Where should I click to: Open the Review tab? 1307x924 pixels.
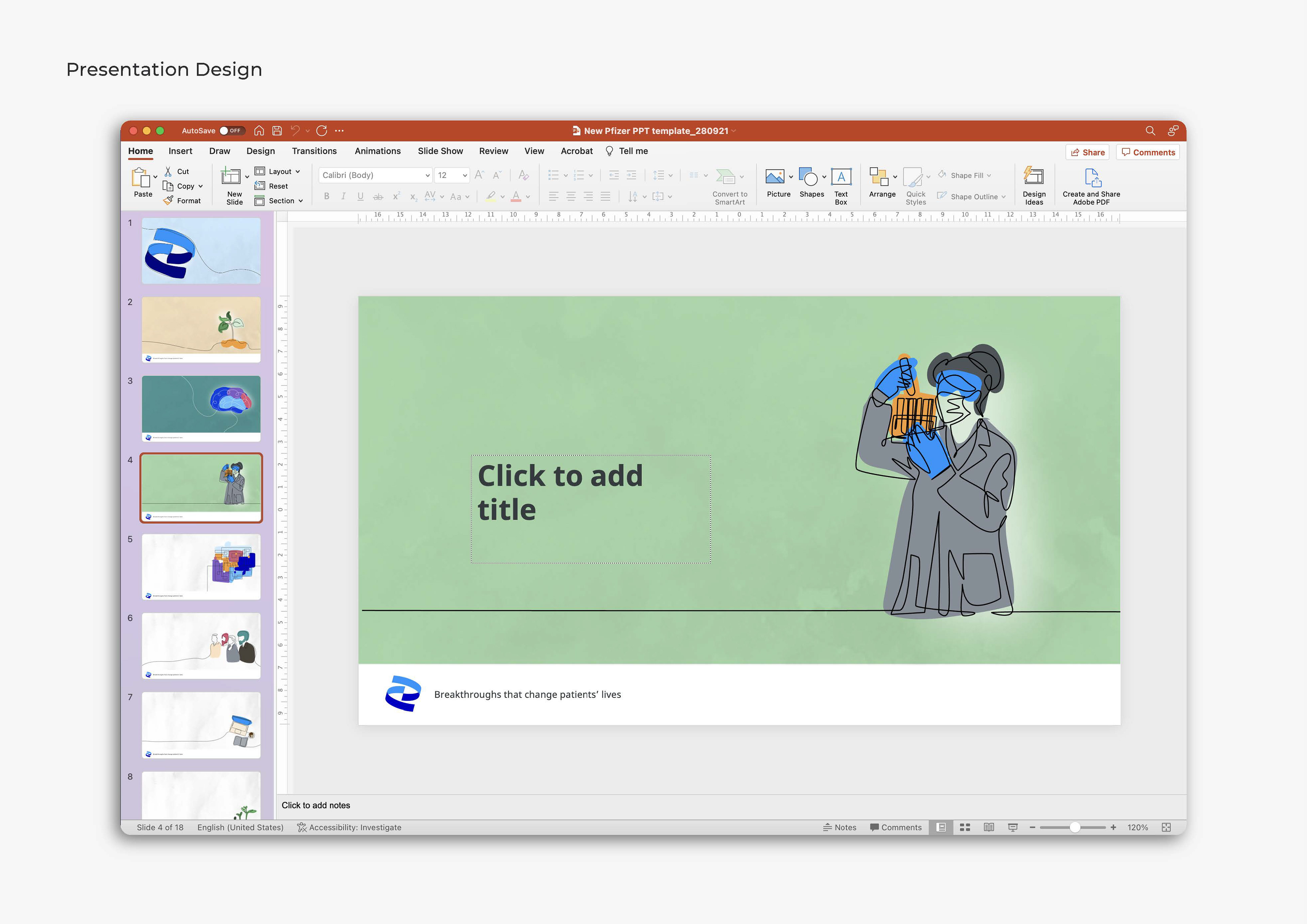[x=494, y=151]
